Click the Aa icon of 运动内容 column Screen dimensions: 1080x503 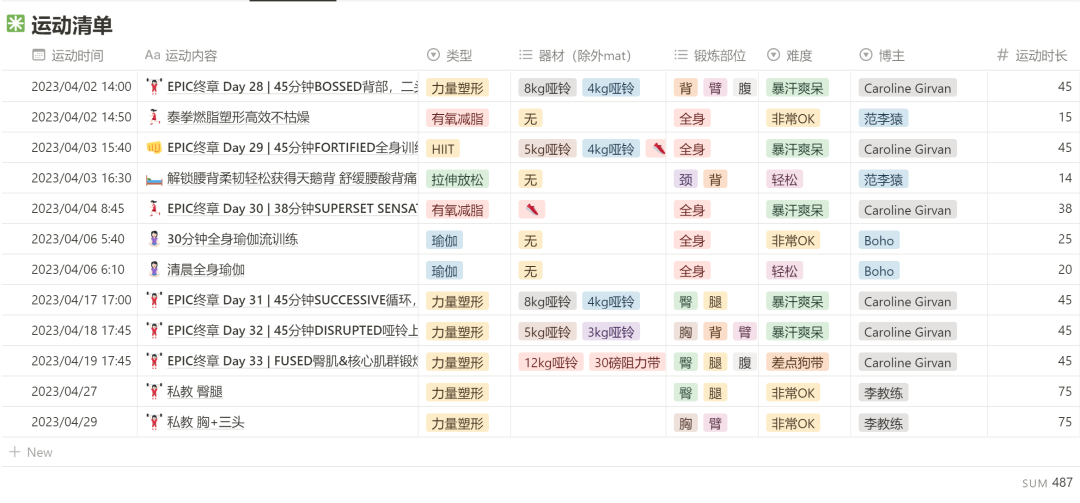[x=152, y=55]
